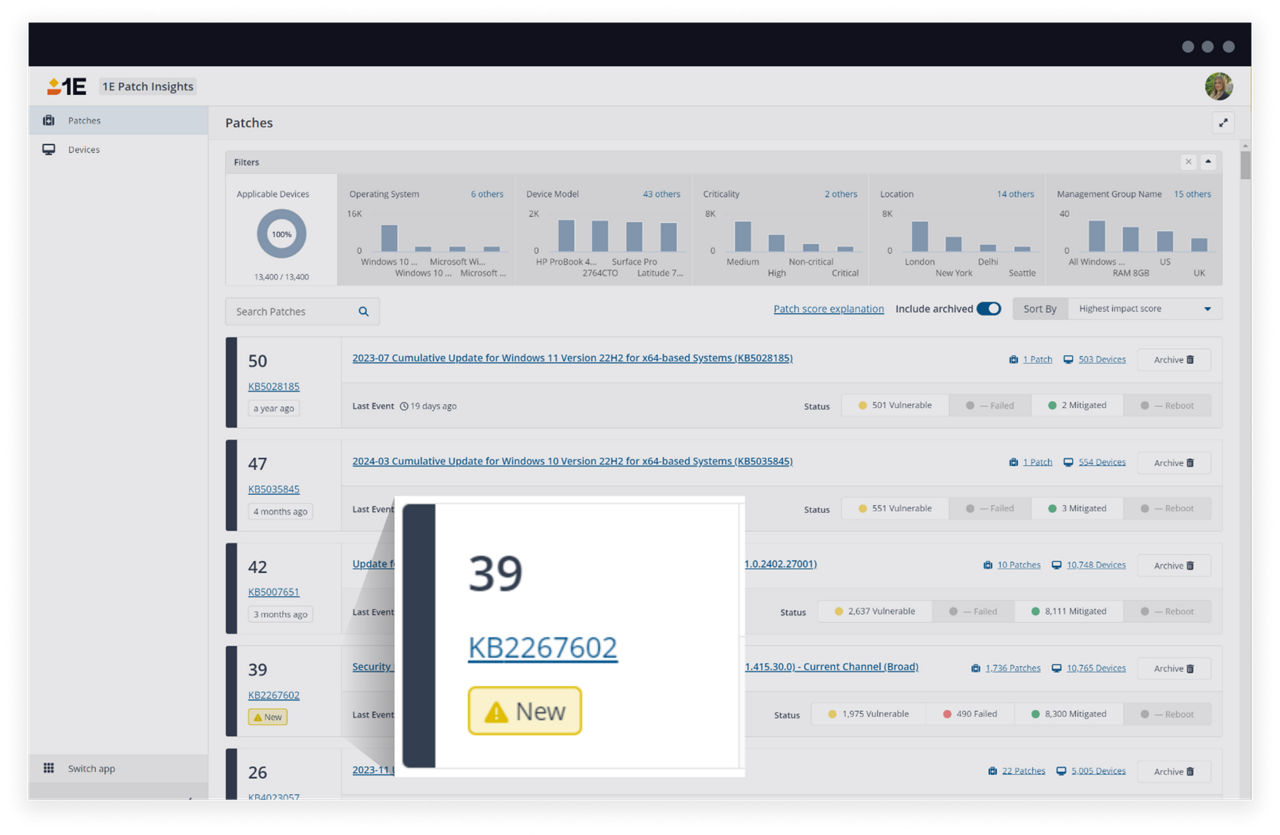
Task: Close the Filters panel with X
Action: (1188, 161)
